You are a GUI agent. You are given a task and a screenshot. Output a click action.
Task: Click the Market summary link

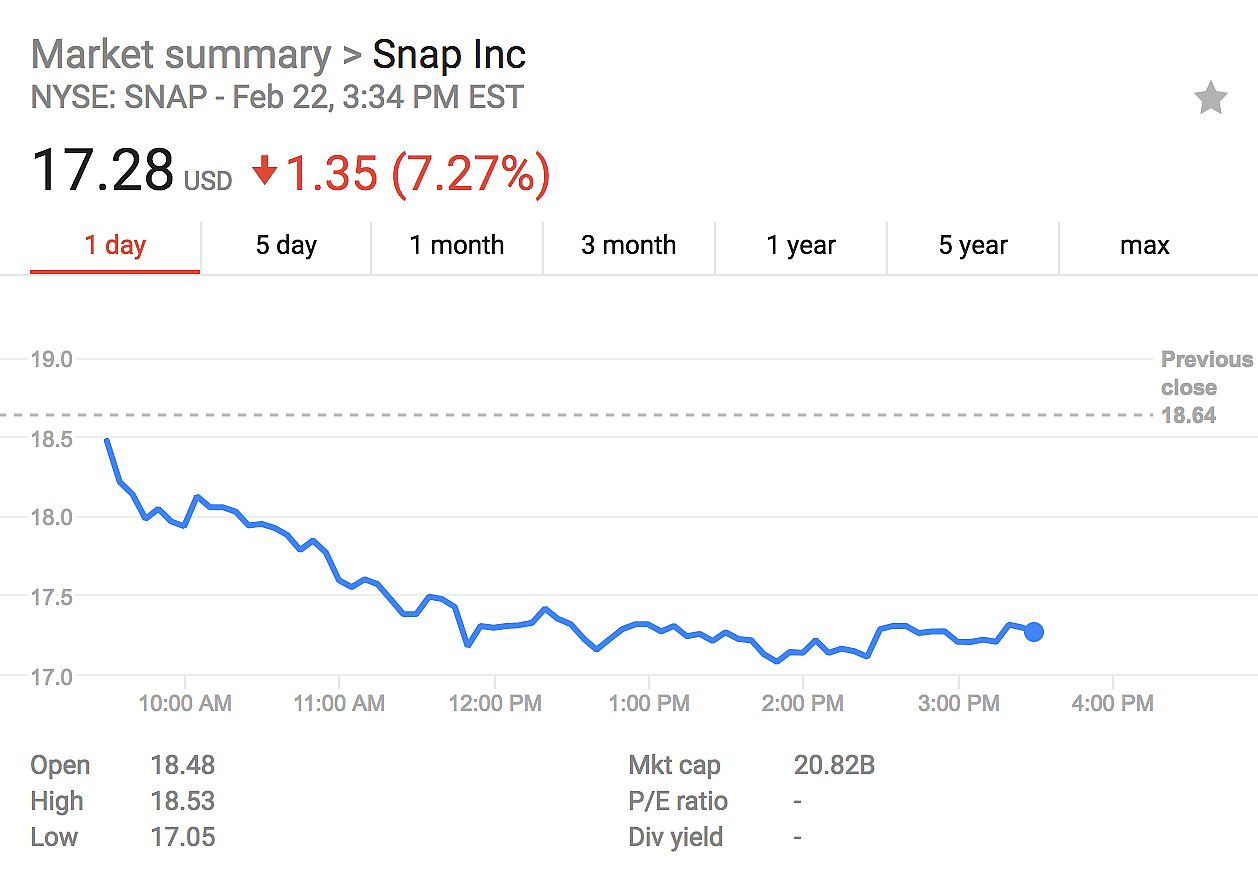click(180, 55)
